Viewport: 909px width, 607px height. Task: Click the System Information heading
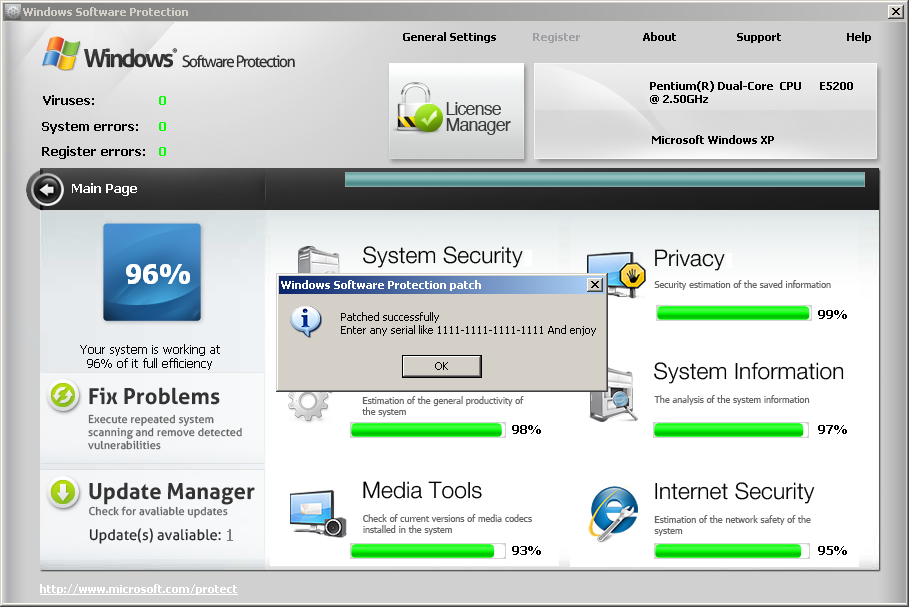(x=748, y=372)
